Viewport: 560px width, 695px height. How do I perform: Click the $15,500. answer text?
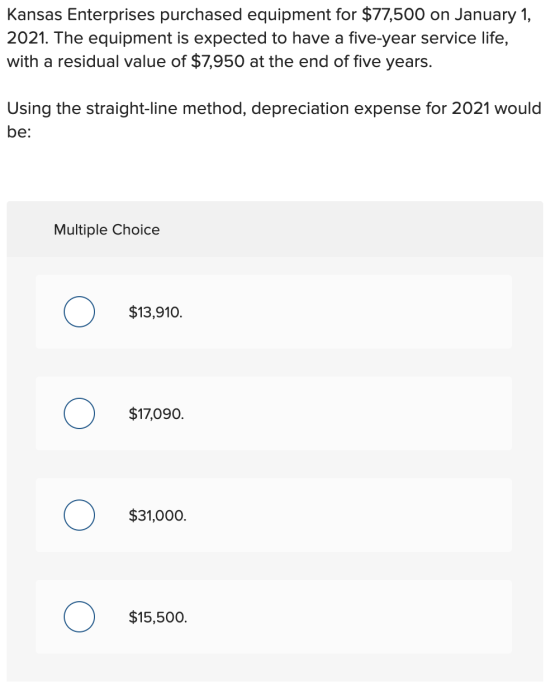[x=158, y=617]
